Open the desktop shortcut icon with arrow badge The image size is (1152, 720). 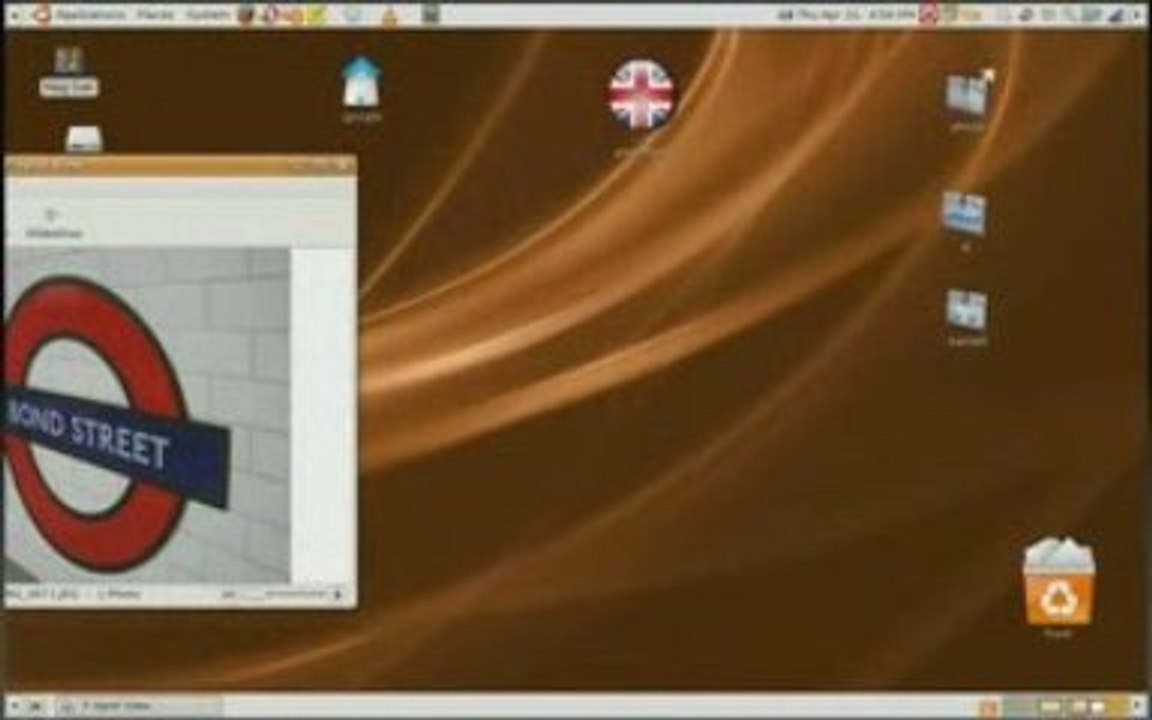pos(968,94)
